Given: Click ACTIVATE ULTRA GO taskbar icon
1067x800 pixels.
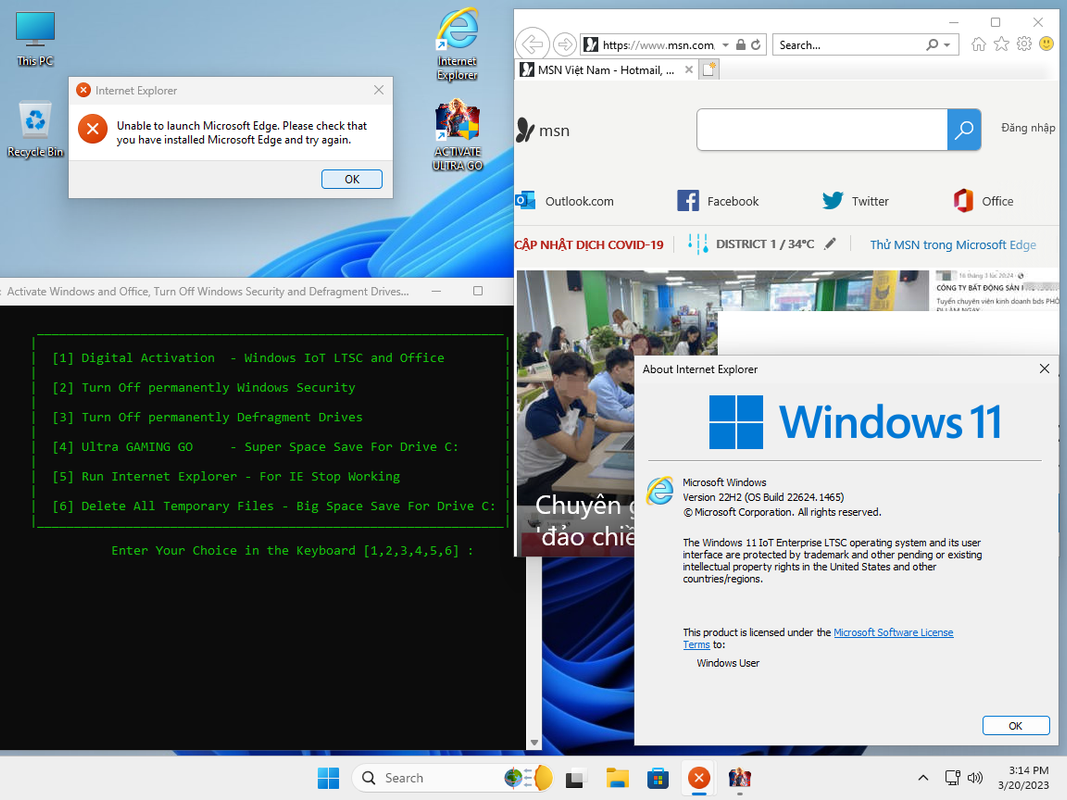Looking at the screenshot, I should (x=740, y=778).
